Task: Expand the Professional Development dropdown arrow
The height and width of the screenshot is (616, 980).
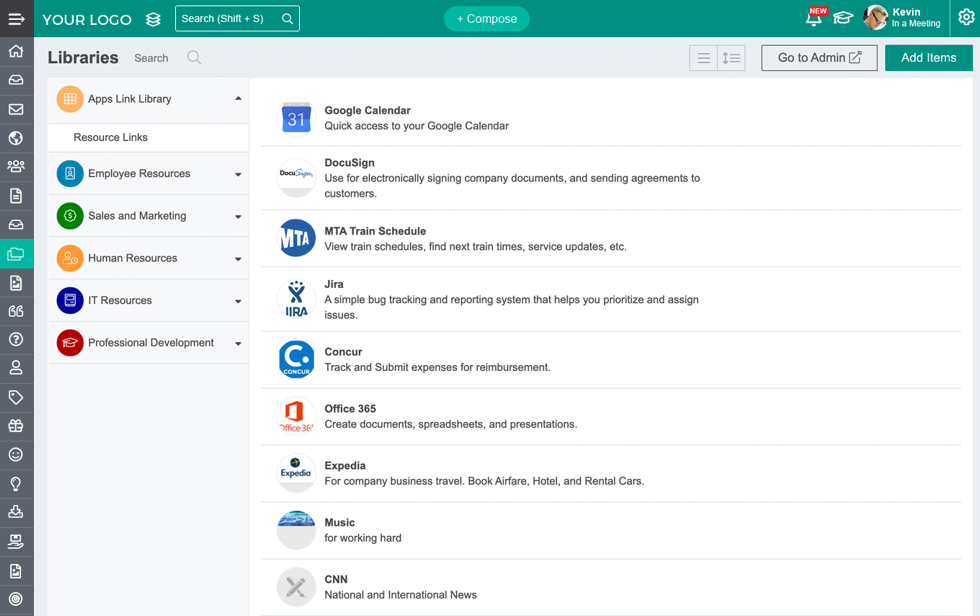Action: tap(238, 344)
